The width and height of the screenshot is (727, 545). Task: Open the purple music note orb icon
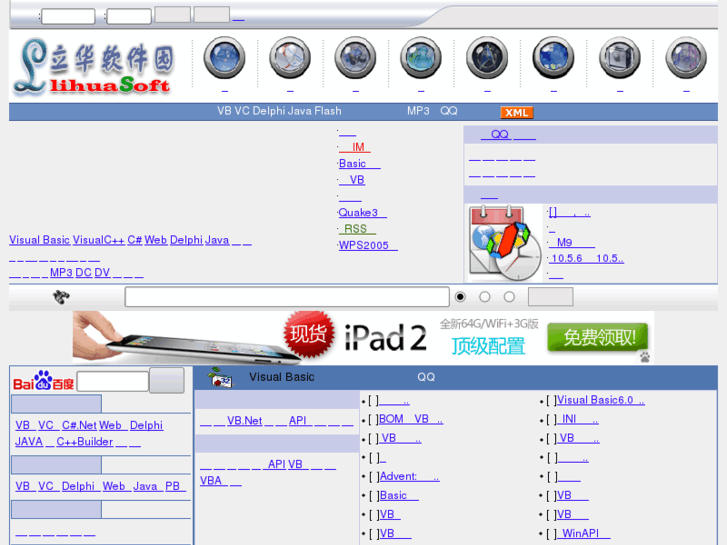pos(686,58)
